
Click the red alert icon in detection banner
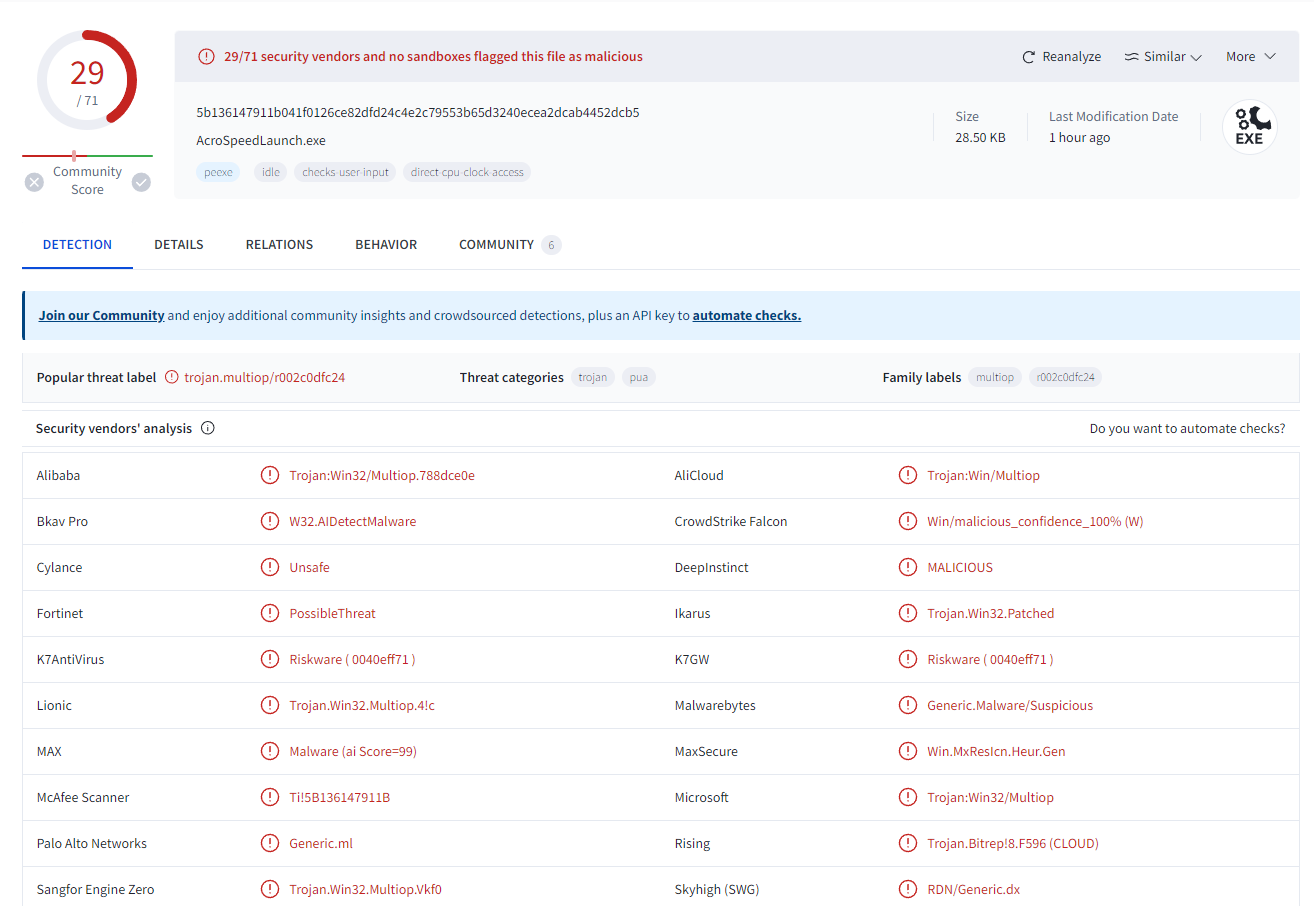[206, 57]
